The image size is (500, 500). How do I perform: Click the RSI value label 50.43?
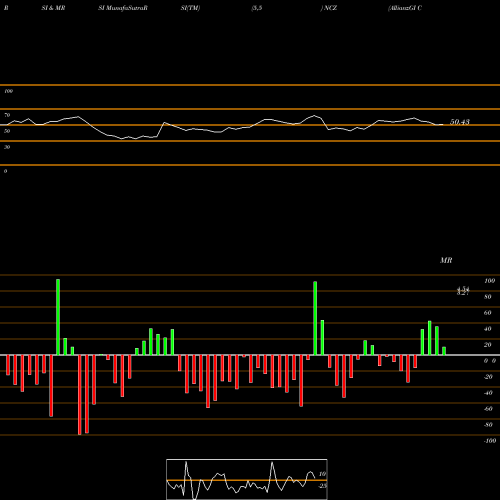(x=460, y=122)
